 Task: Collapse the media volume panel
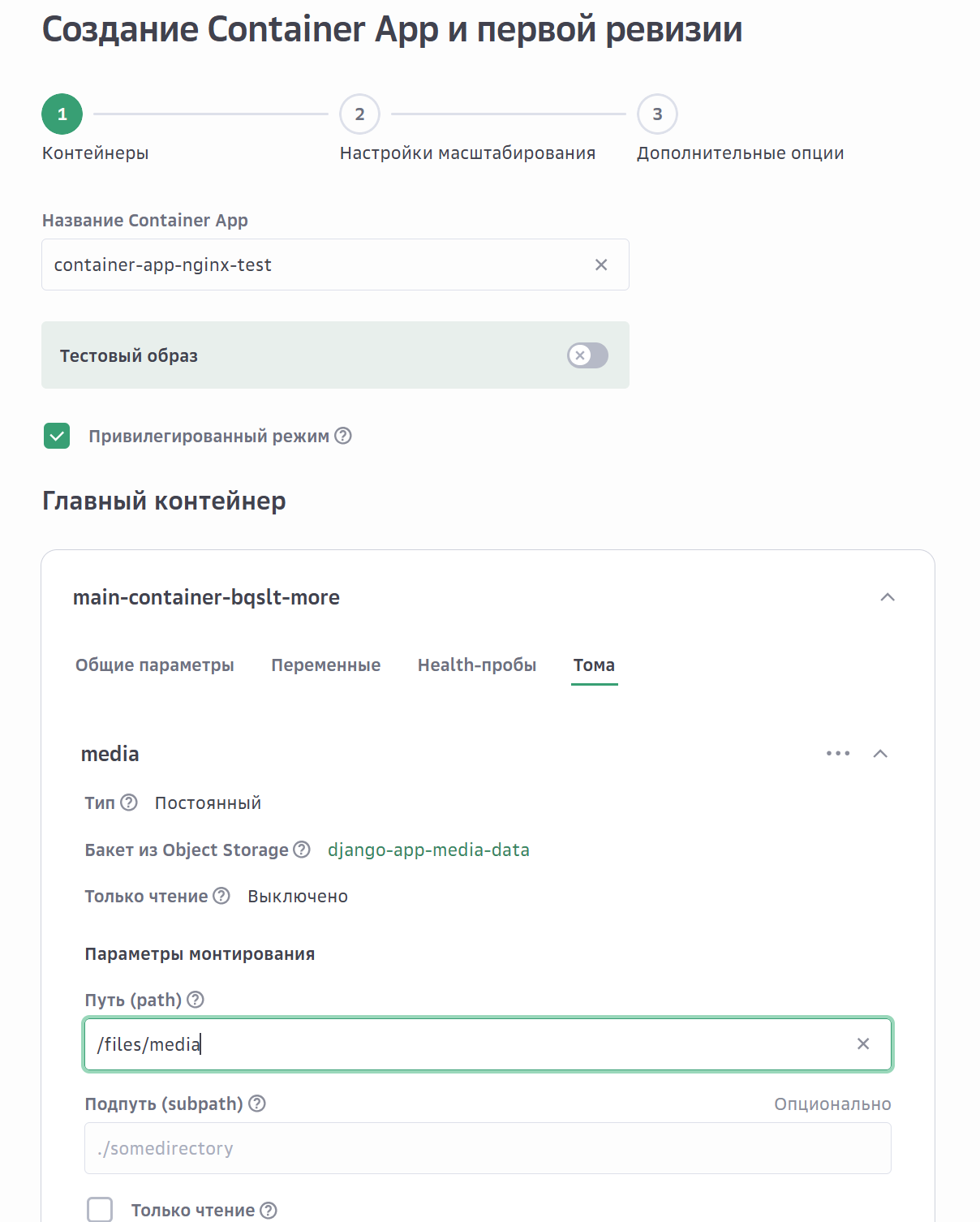(x=880, y=754)
